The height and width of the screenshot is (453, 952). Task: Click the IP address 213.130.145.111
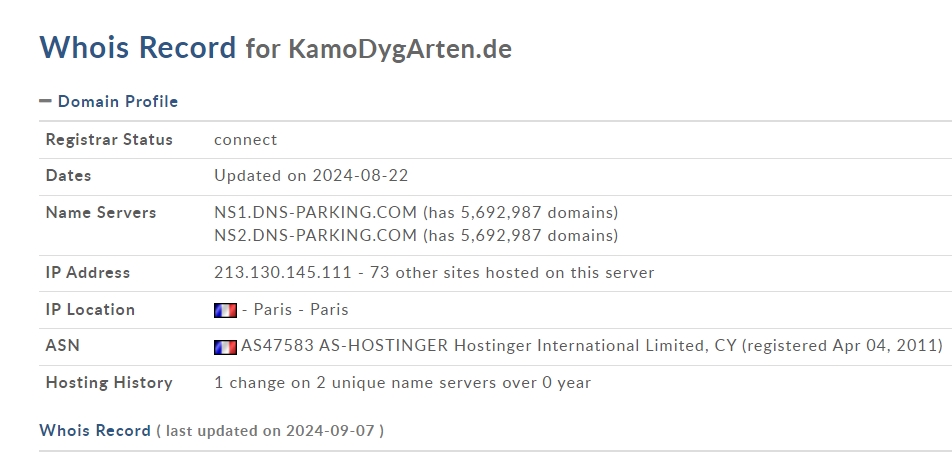[282, 273]
